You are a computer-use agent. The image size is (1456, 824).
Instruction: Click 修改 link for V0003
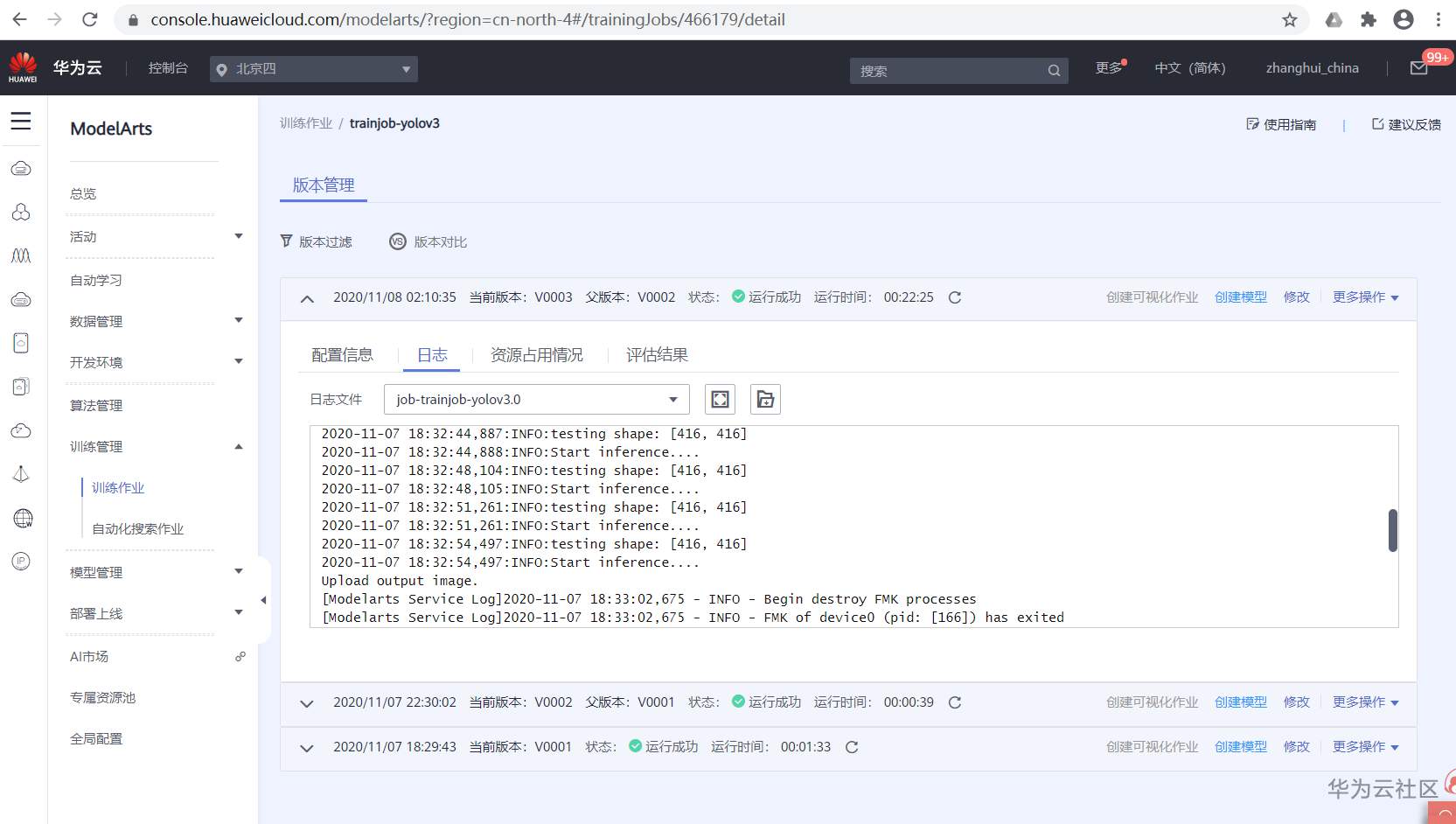[1297, 297]
